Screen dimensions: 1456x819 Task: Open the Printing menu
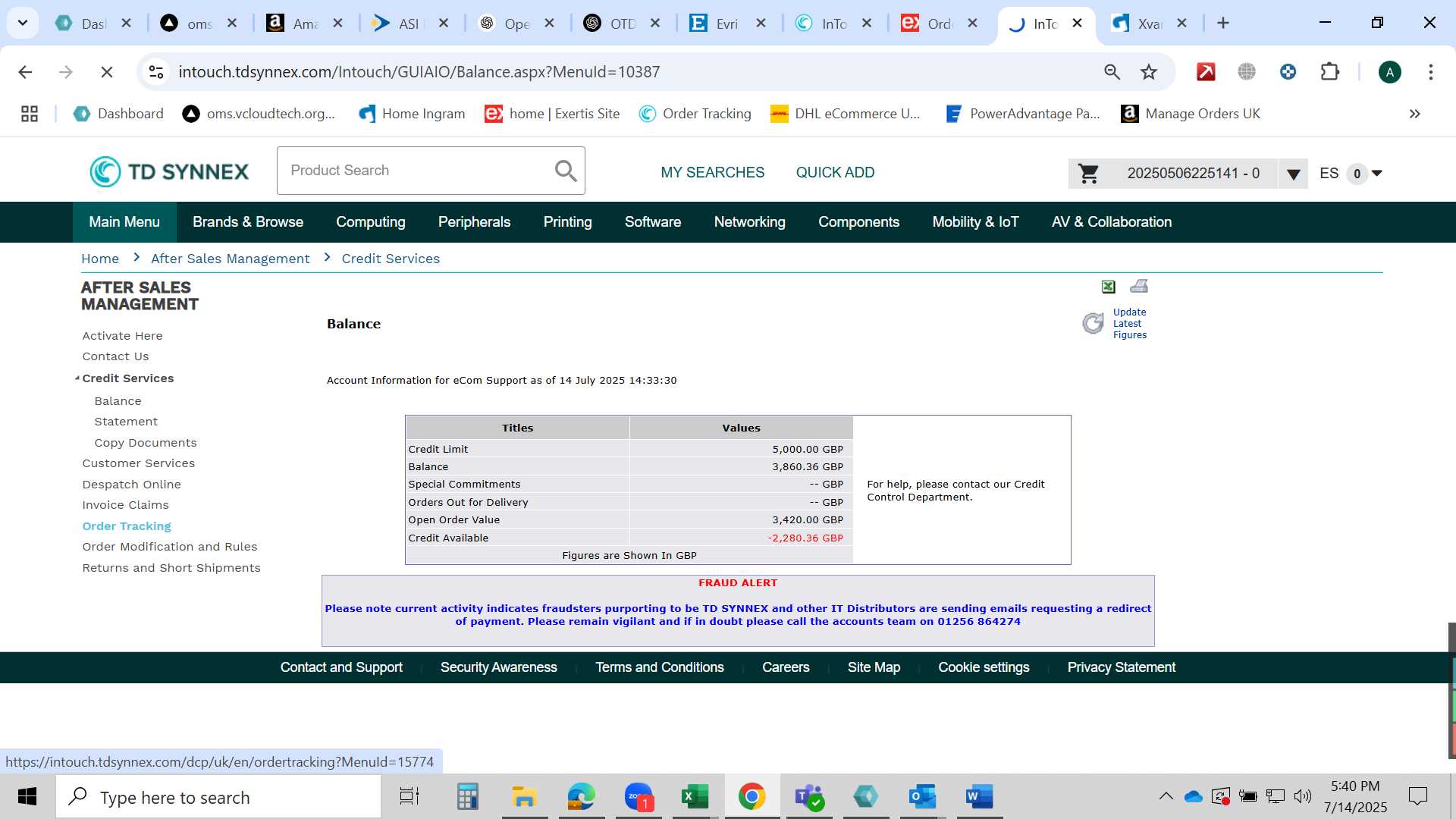point(567,222)
